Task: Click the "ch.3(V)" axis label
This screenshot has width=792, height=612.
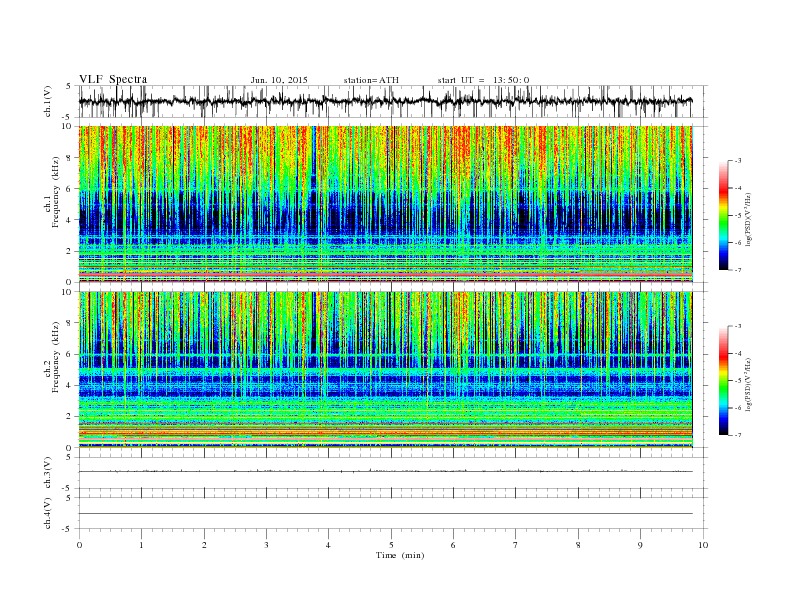Action: (48, 473)
